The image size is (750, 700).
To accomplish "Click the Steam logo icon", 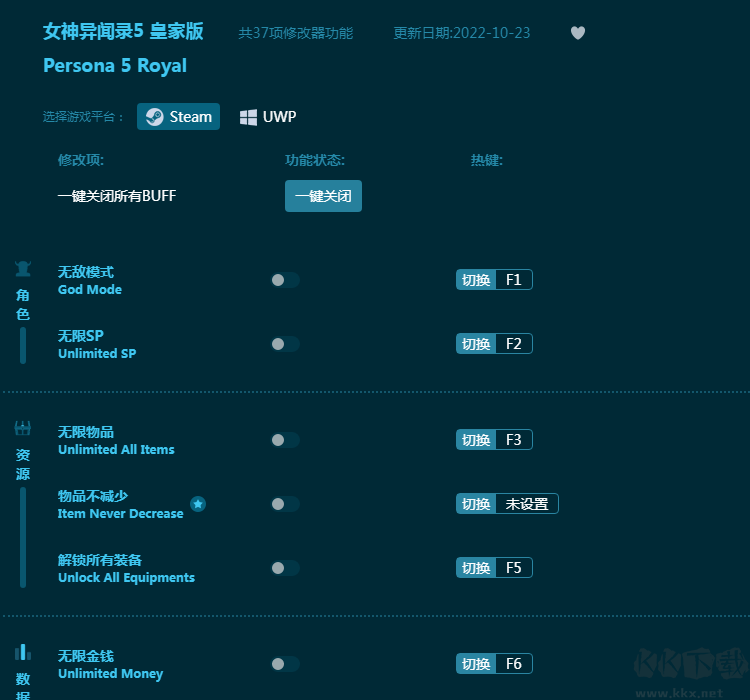I will (154, 117).
